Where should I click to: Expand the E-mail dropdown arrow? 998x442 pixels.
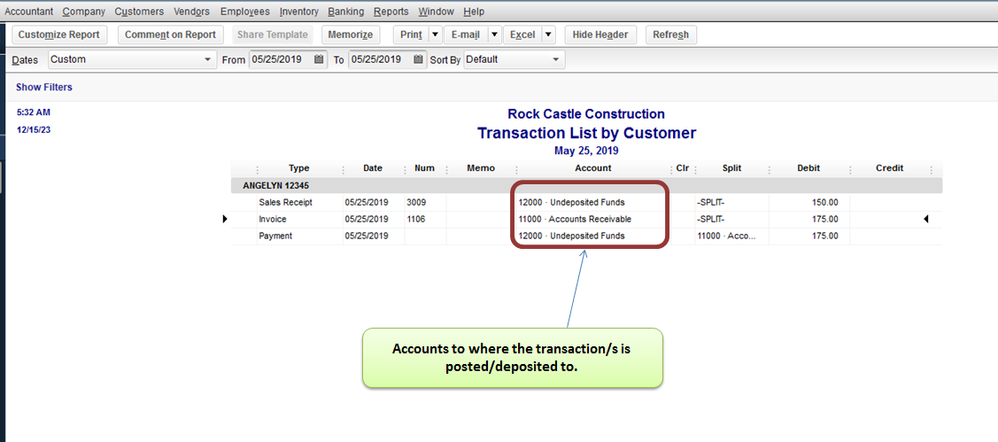[494, 34]
